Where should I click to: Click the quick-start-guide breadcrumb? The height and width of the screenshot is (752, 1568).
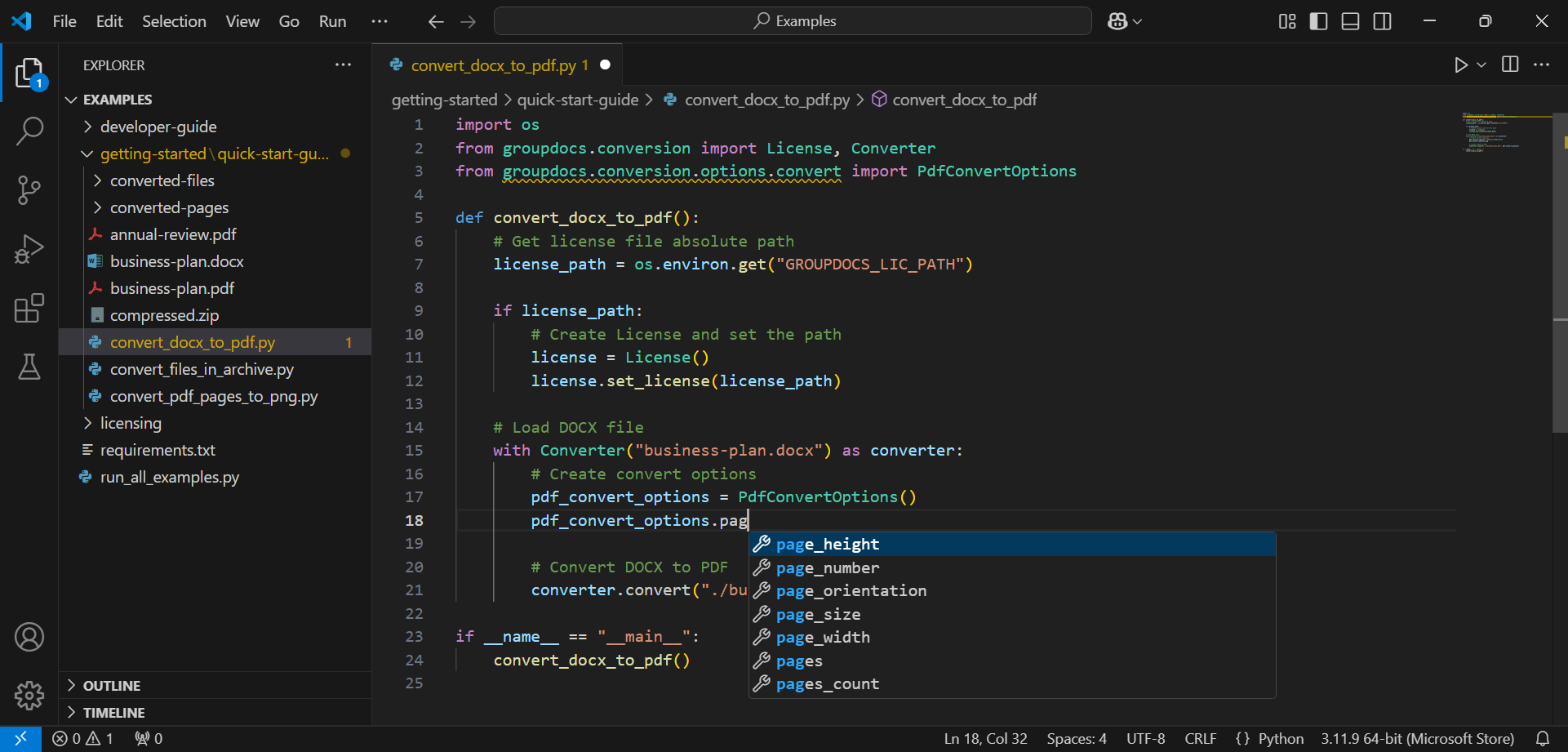pyautogui.click(x=578, y=100)
